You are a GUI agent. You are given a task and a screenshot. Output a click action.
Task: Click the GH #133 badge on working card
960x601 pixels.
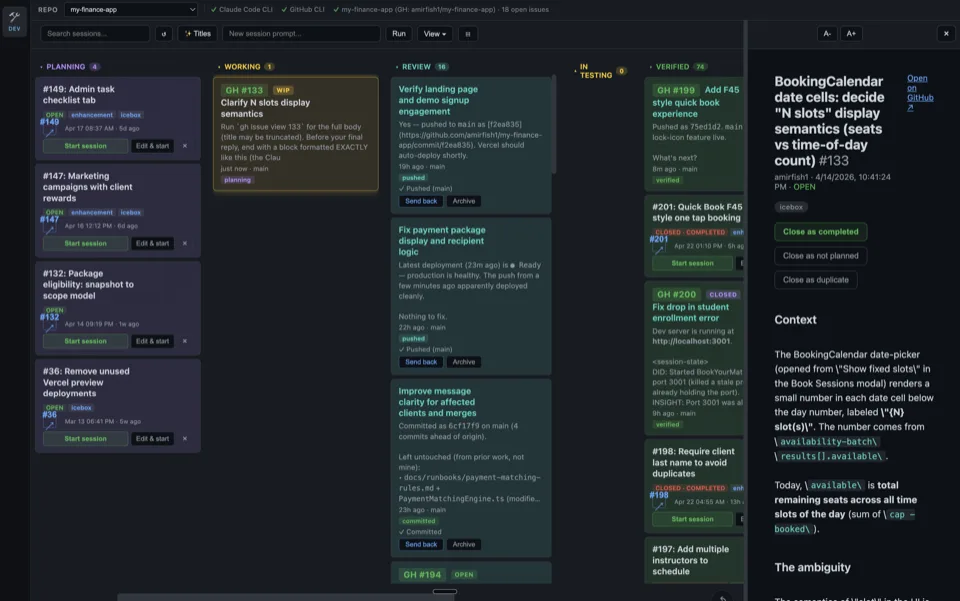244,90
